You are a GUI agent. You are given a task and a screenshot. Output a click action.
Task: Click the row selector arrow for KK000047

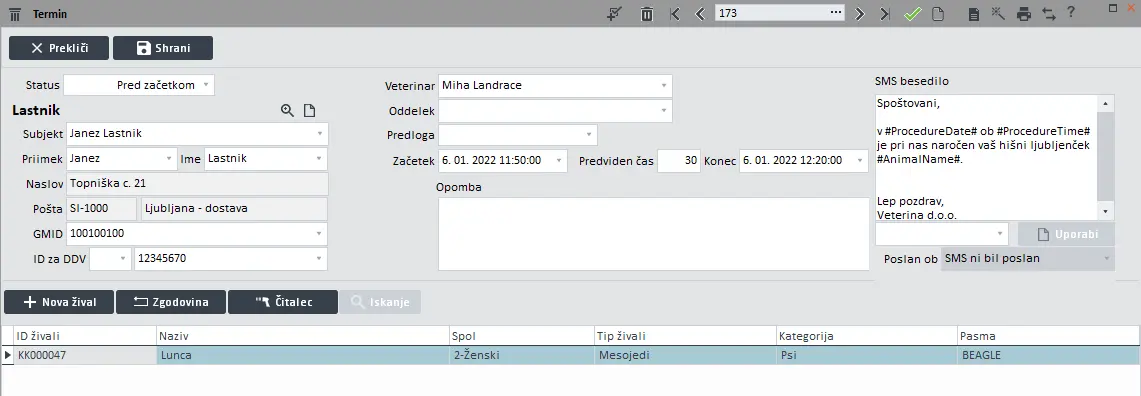8,355
